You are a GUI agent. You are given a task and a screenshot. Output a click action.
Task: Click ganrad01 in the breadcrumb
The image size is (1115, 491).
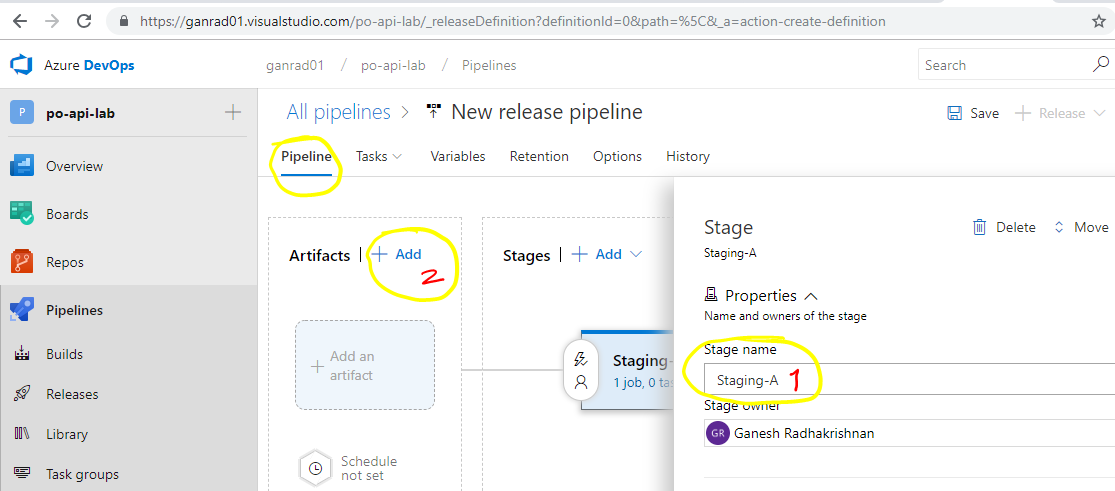click(295, 65)
